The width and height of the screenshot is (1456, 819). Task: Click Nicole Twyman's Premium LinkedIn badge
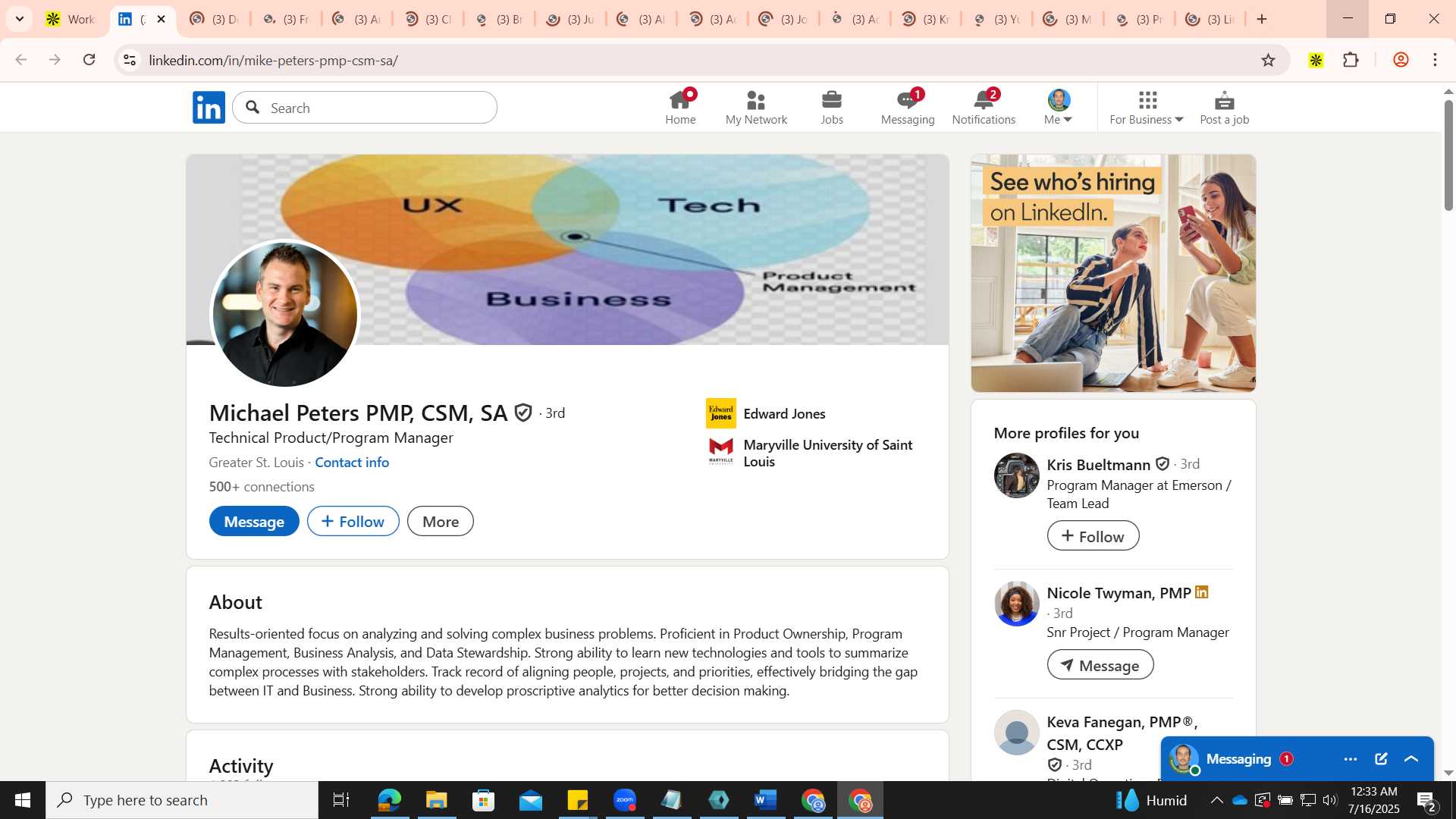(1202, 592)
